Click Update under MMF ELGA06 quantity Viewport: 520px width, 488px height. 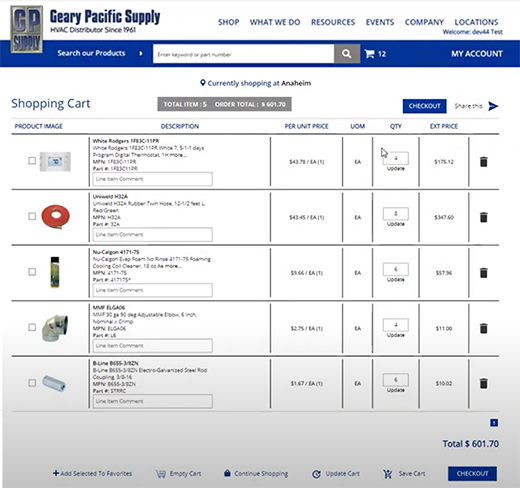coord(396,335)
